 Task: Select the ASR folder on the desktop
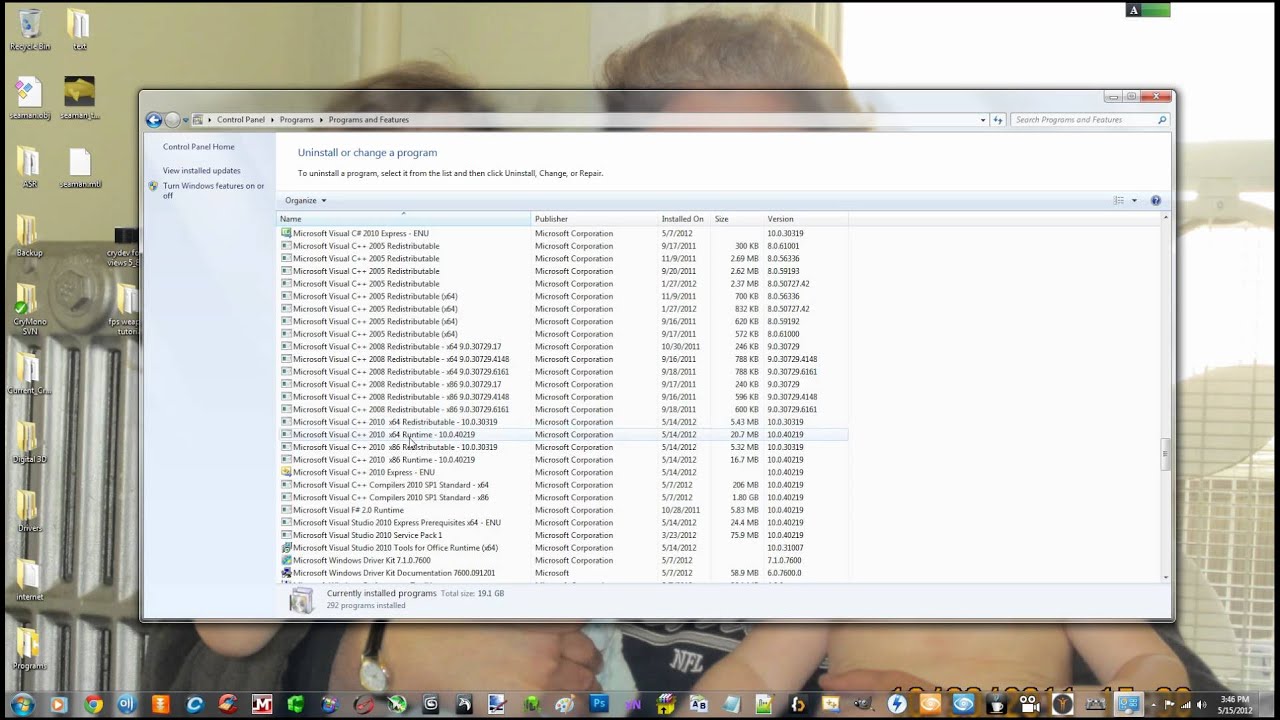click(30, 167)
